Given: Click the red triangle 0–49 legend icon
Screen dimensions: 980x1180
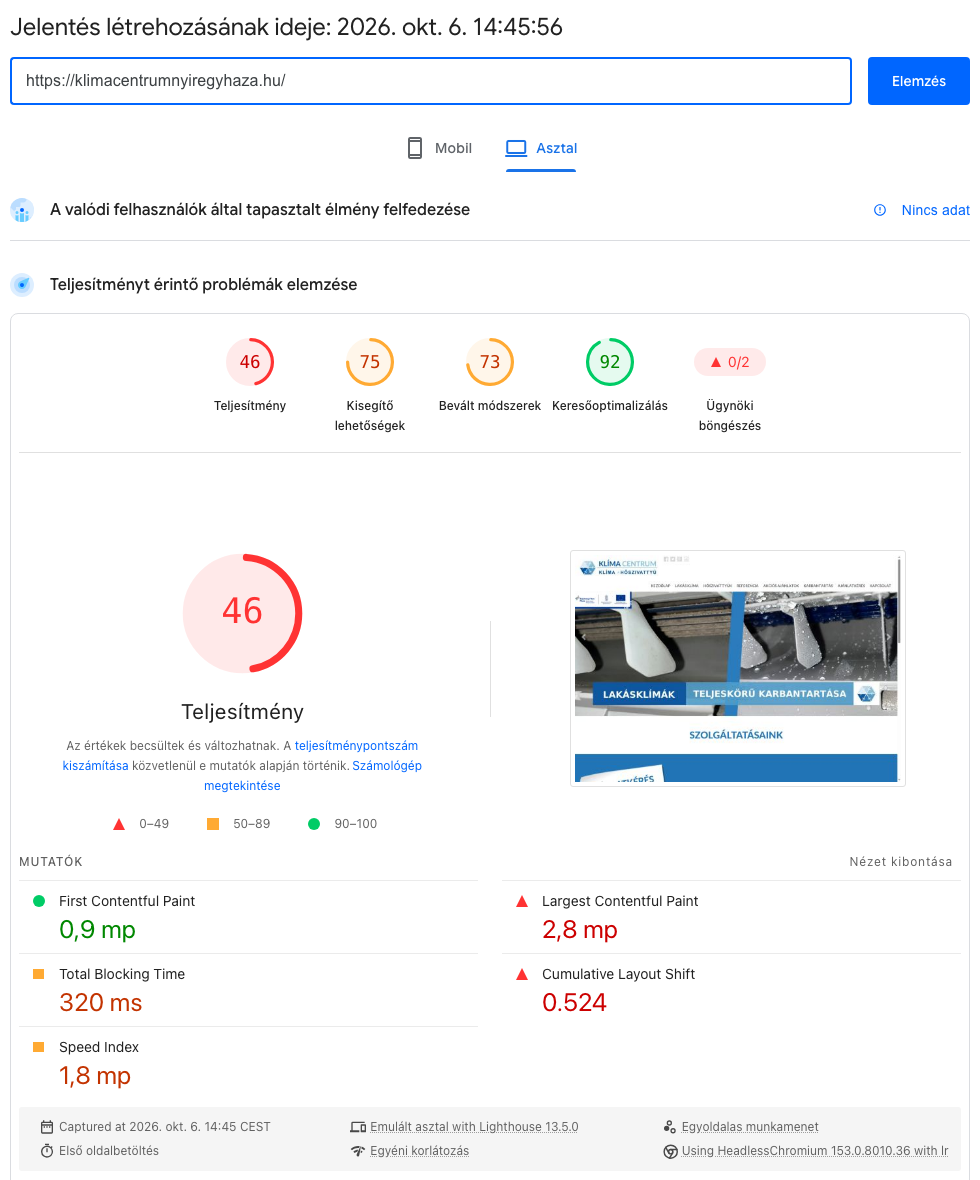Looking at the screenshot, I should (x=119, y=824).
